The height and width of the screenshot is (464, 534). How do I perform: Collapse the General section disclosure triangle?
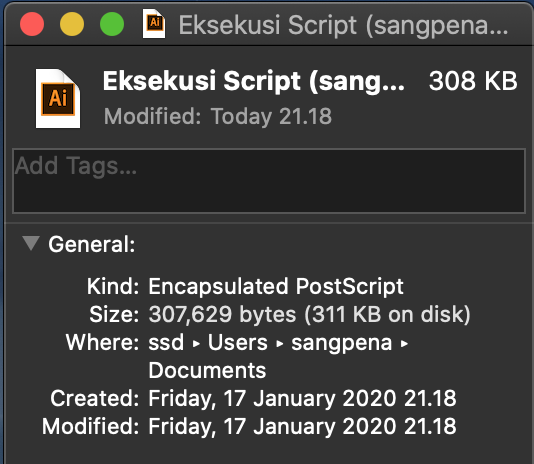31,243
